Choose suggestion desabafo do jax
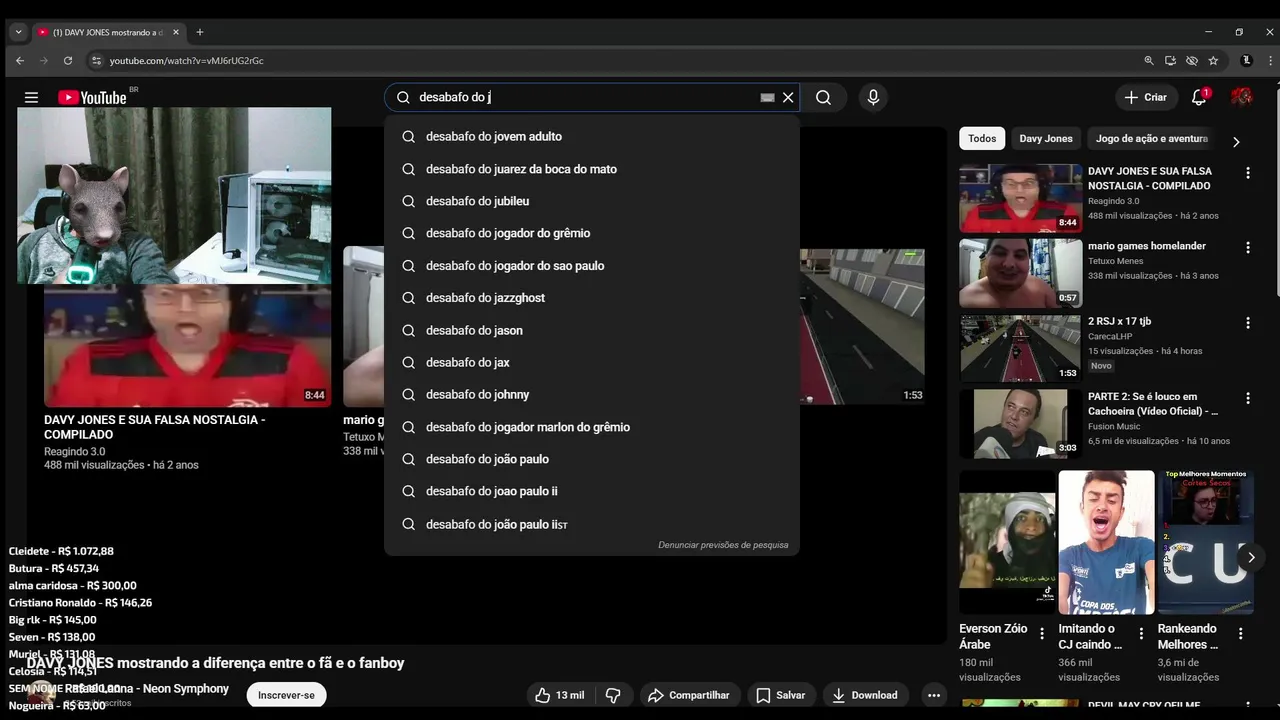Viewport: 1280px width, 720px height. (x=592, y=362)
